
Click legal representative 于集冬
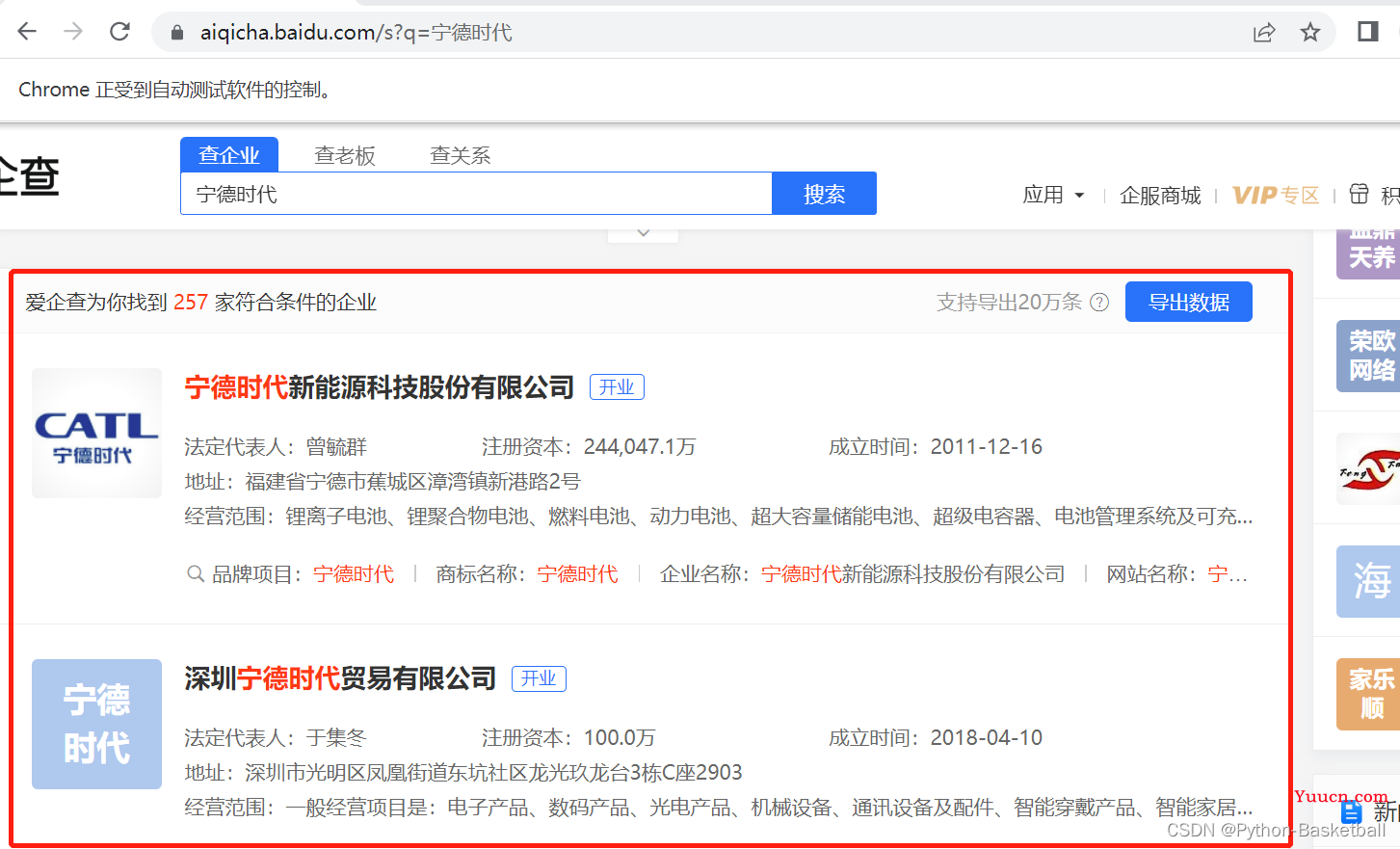tap(336, 738)
